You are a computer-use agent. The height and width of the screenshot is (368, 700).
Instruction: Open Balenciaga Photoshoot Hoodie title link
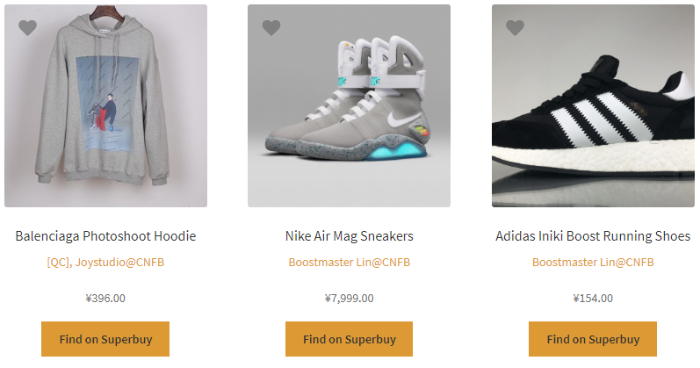tap(106, 236)
